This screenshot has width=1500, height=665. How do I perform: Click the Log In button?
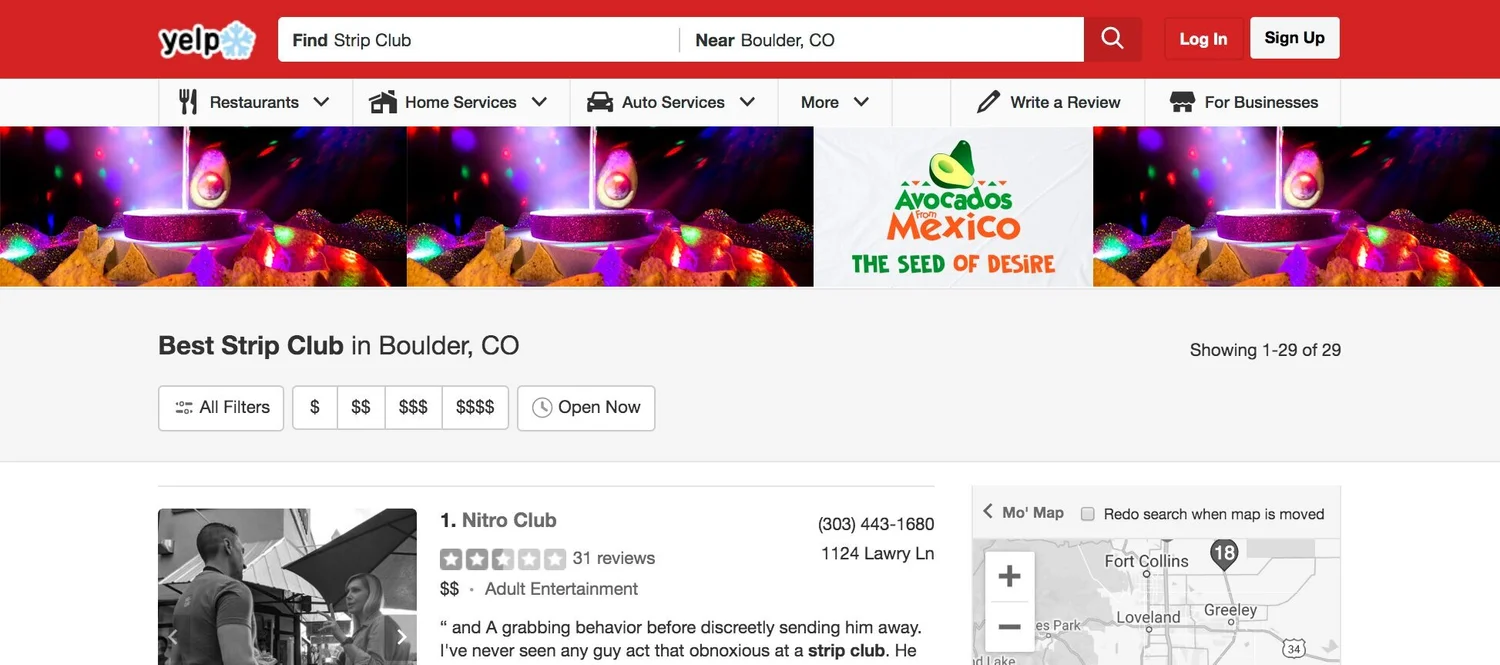[1203, 39]
